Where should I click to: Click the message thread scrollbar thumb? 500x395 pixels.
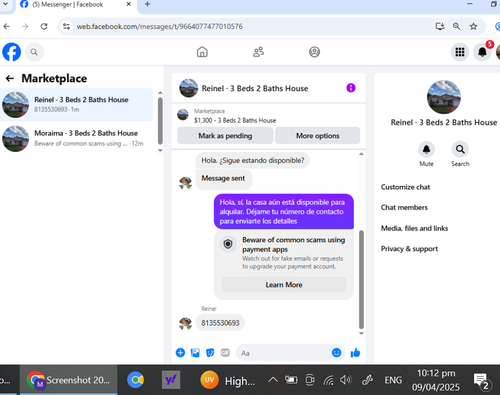361,279
